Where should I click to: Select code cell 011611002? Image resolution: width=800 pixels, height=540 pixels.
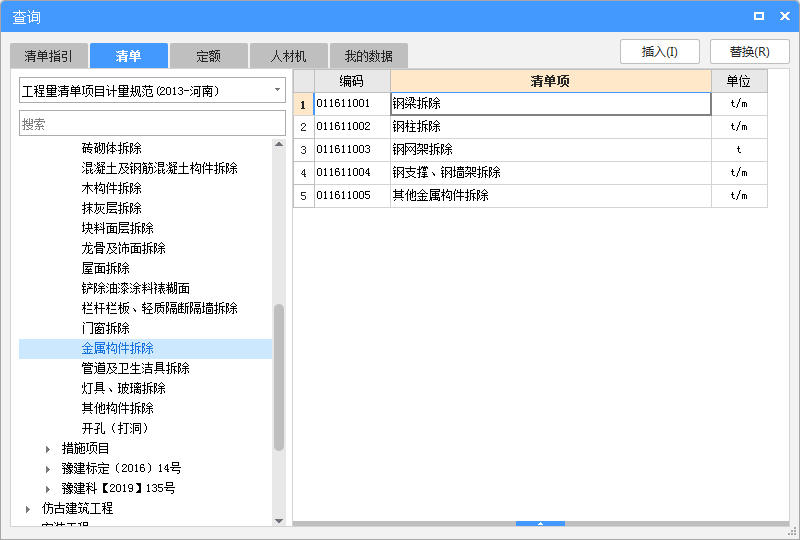[352, 127]
